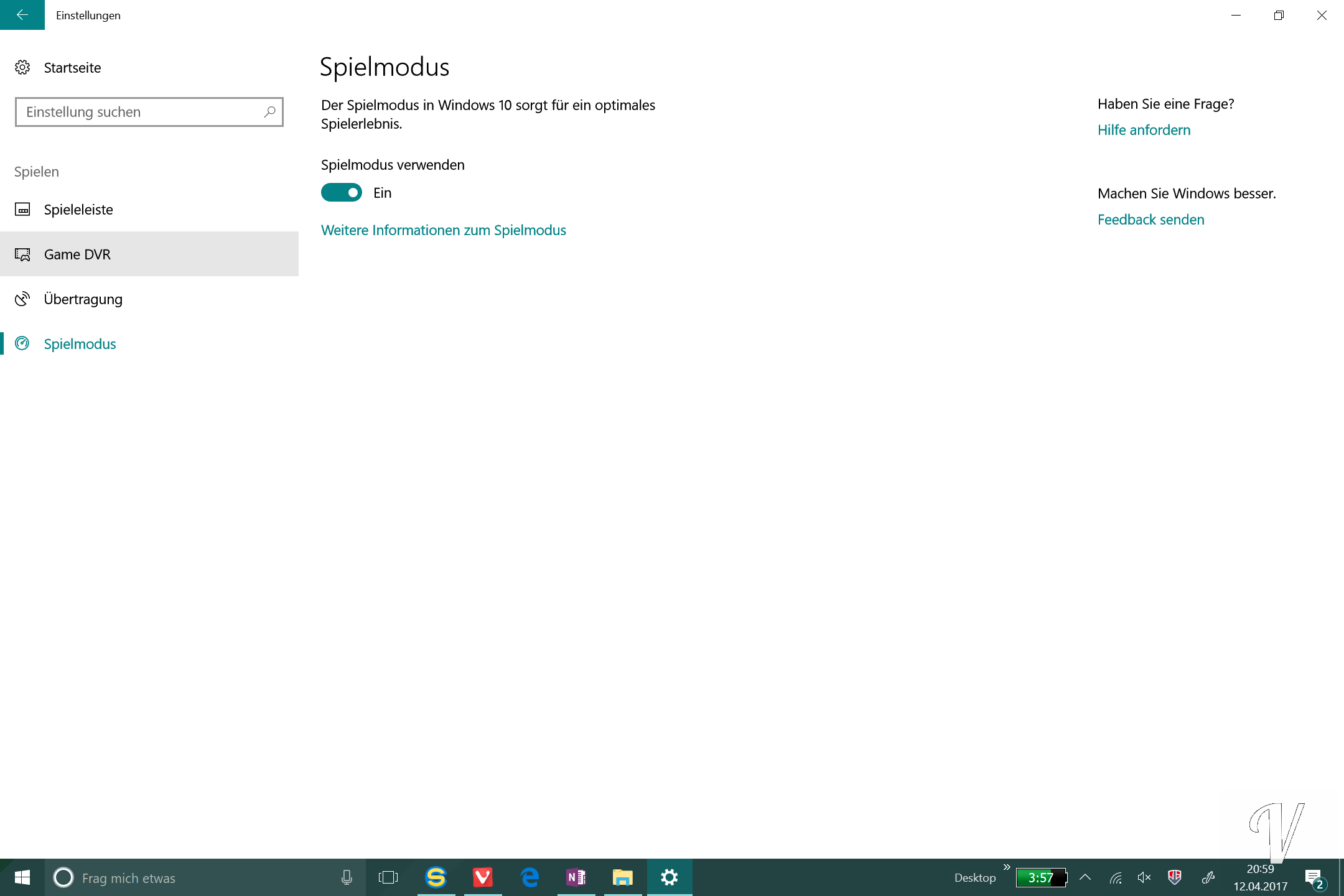Open Task View from taskbar
1344x896 pixels.
(388, 877)
